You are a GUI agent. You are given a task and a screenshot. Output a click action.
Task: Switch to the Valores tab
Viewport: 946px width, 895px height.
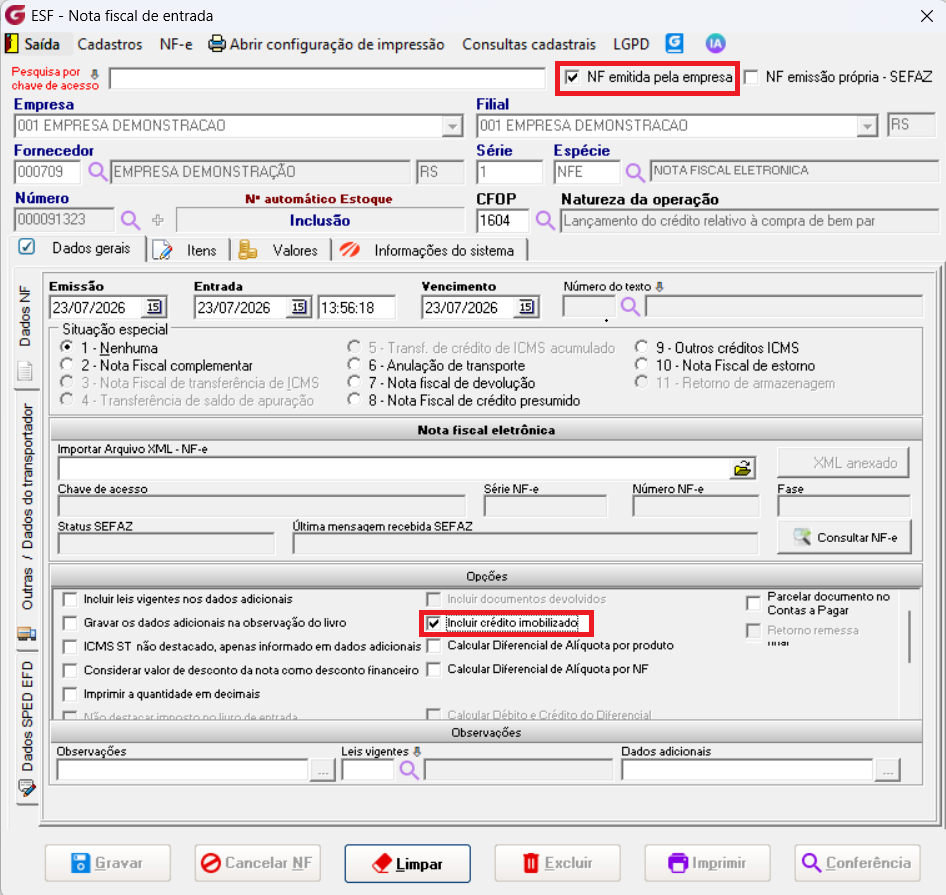pos(281,250)
